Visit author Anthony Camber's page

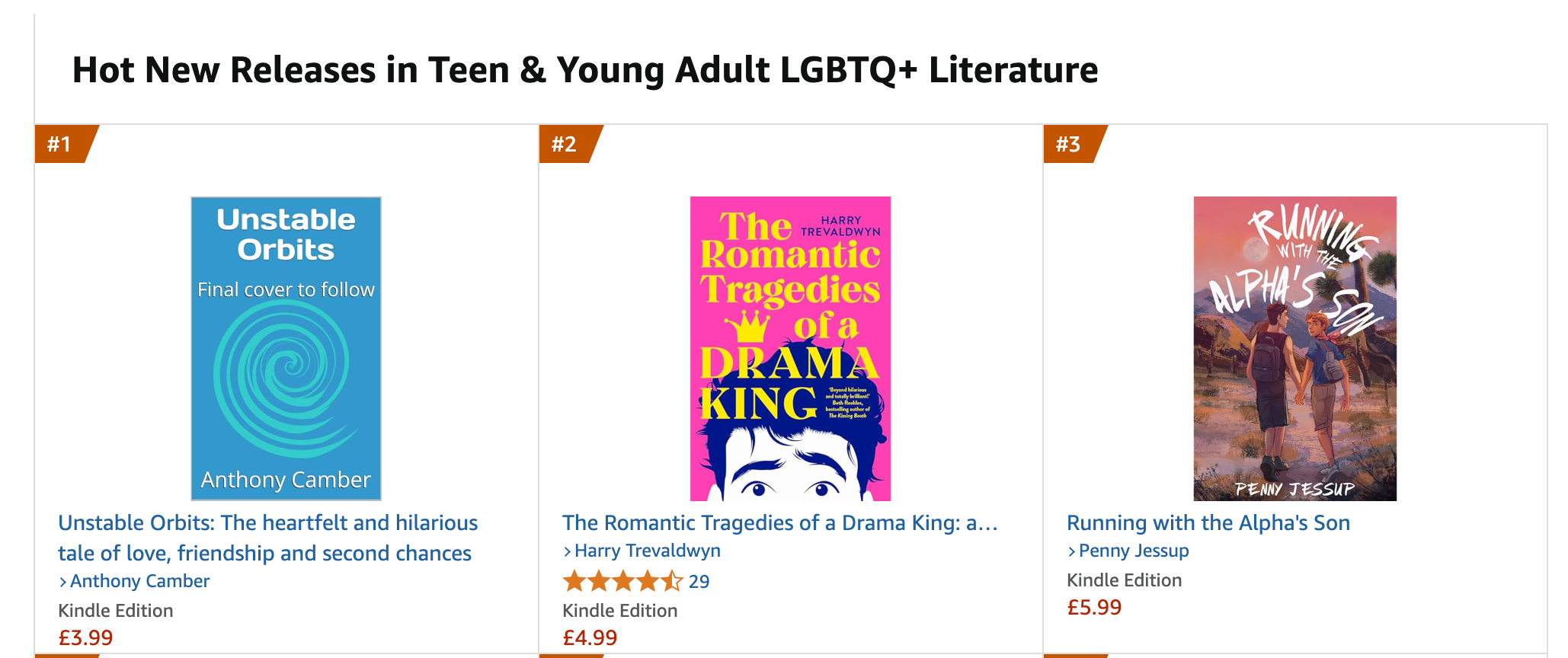point(139,581)
